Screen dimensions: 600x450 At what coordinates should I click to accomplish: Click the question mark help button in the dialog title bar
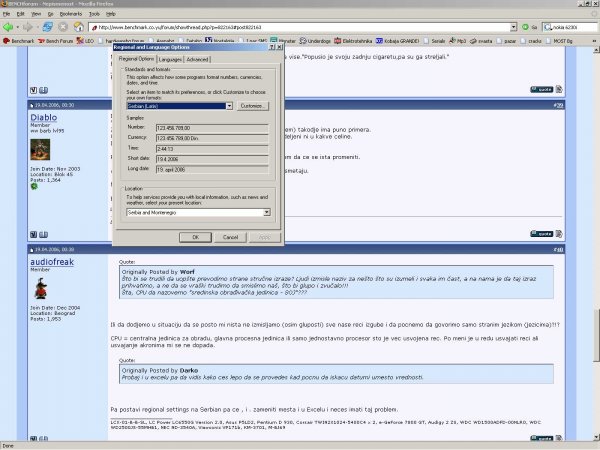point(272,47)
